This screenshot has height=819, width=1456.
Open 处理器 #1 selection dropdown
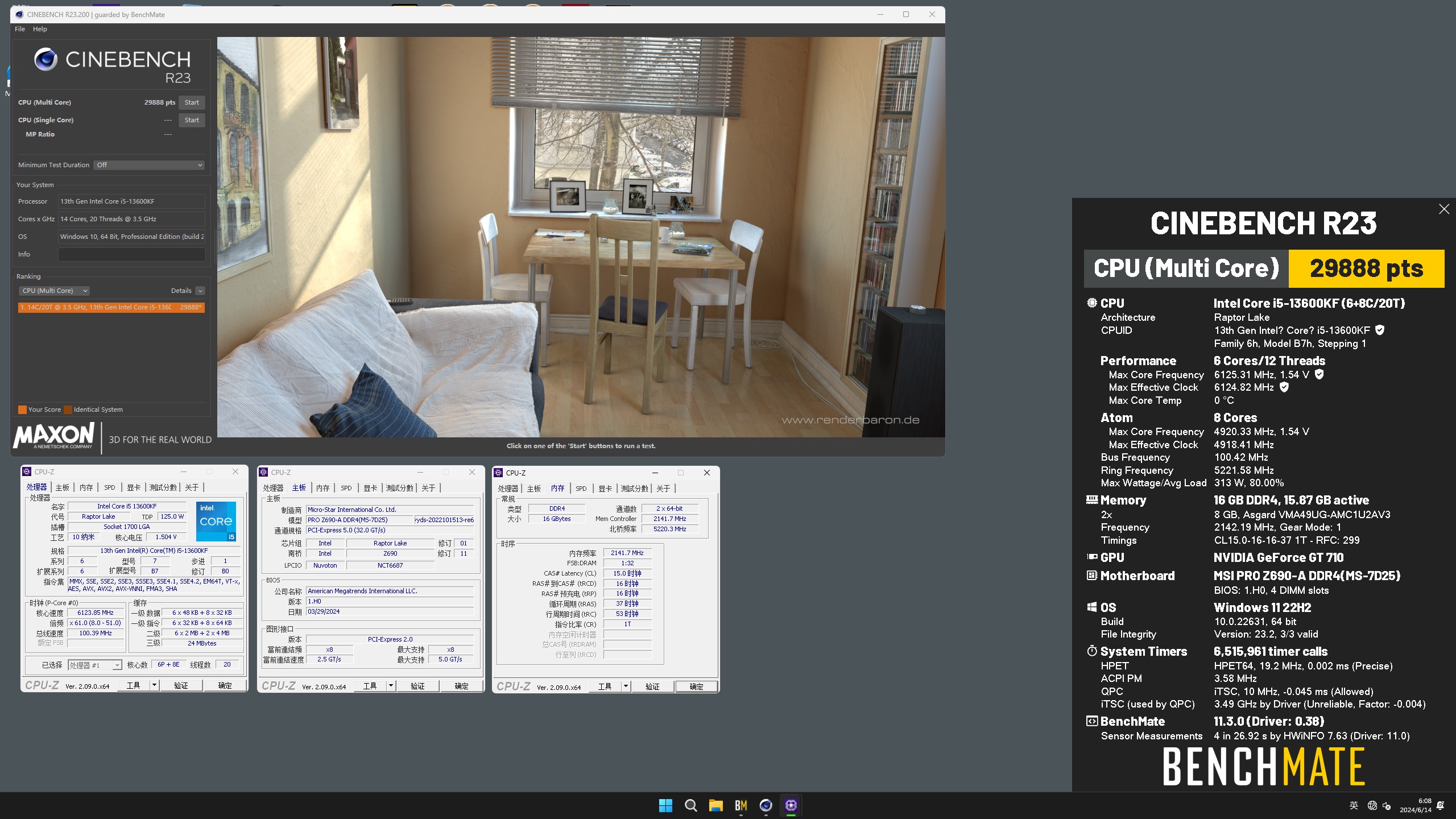click(94, 665)
